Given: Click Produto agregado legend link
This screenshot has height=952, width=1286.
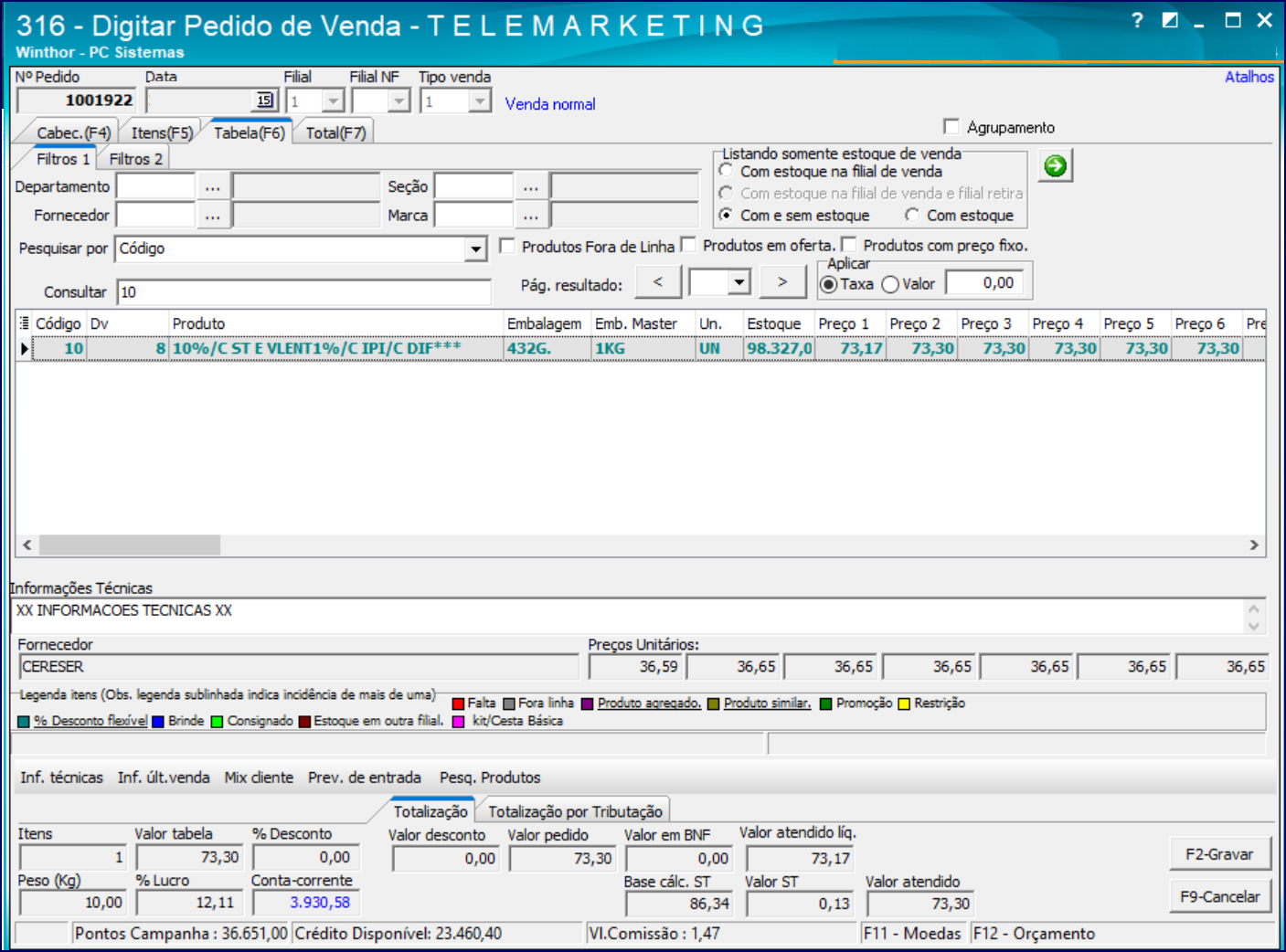Looking at the screenshot, I should pyautogui.click(x=649, y=703).
